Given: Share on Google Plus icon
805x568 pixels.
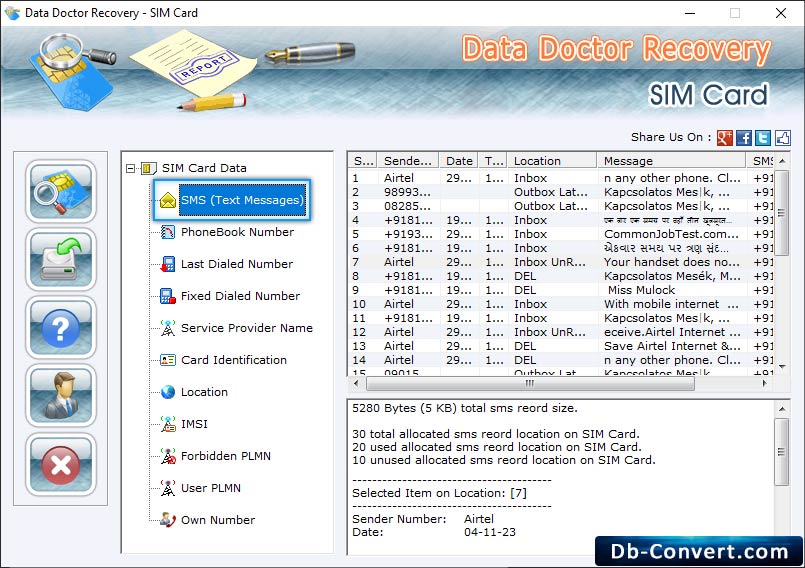Looking at the screenshot, I should [x=724, y=138].
